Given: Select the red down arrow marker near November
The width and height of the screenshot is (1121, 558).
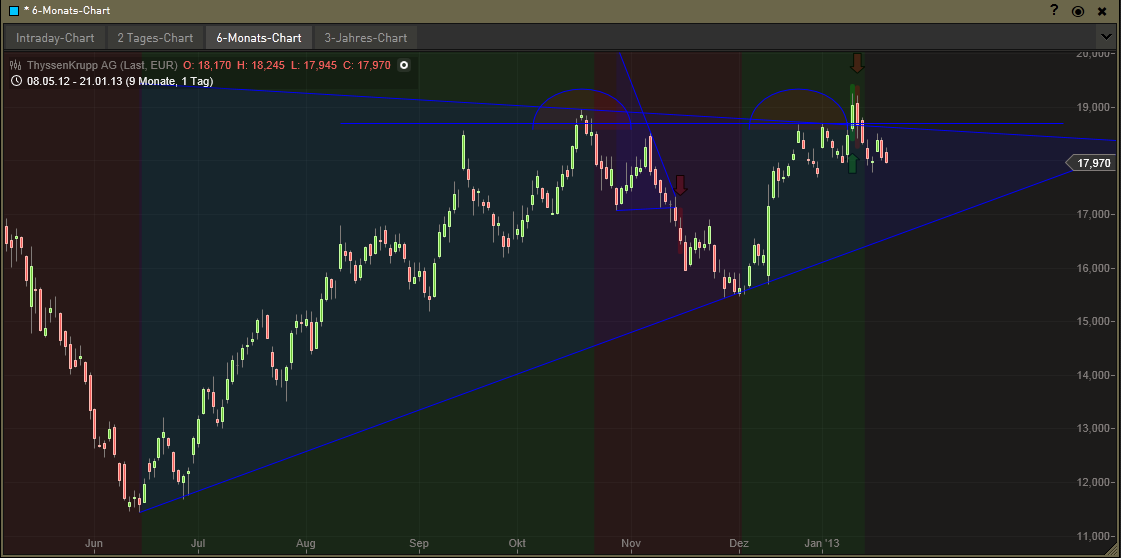Looking at the screenshot, I should (680, 185).
